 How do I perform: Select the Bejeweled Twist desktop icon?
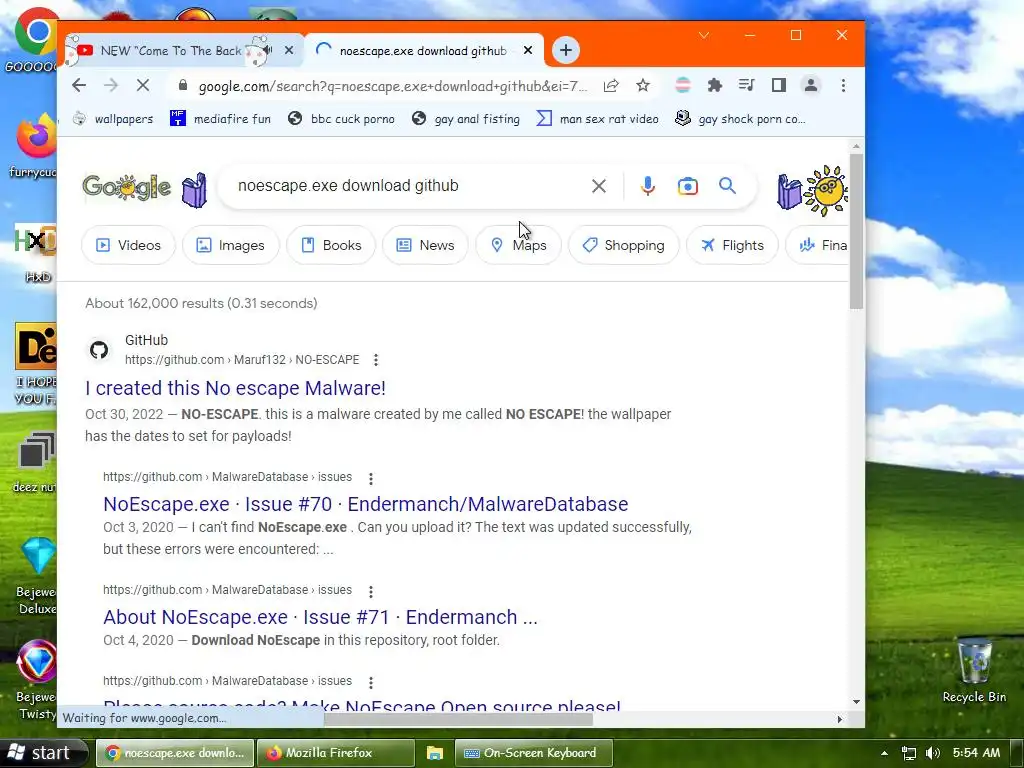[37, 680]
